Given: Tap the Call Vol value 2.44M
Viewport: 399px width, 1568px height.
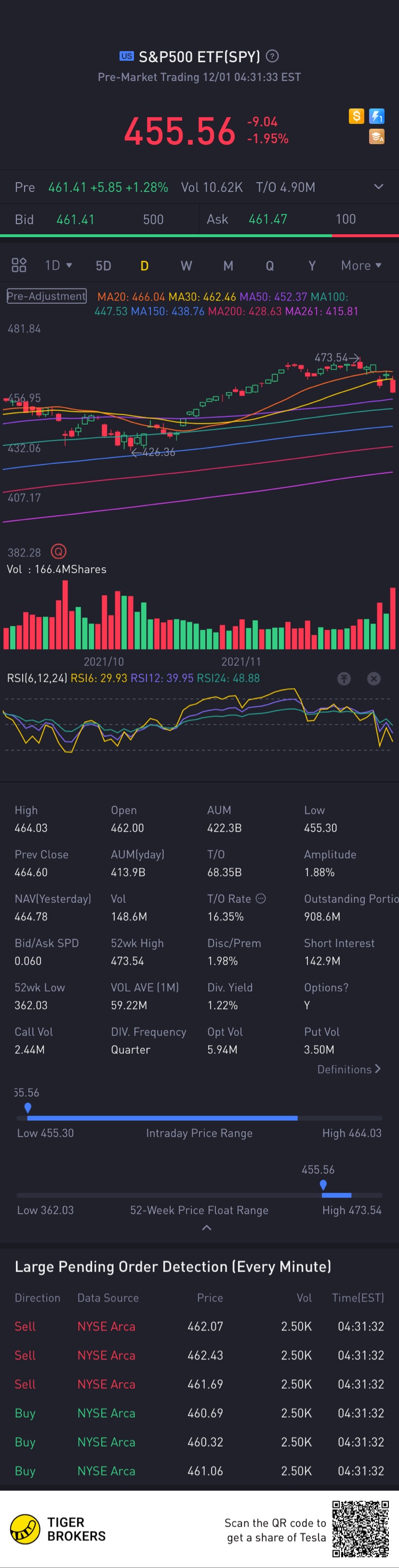Looking at the screenshot, I should (29, 1049).
